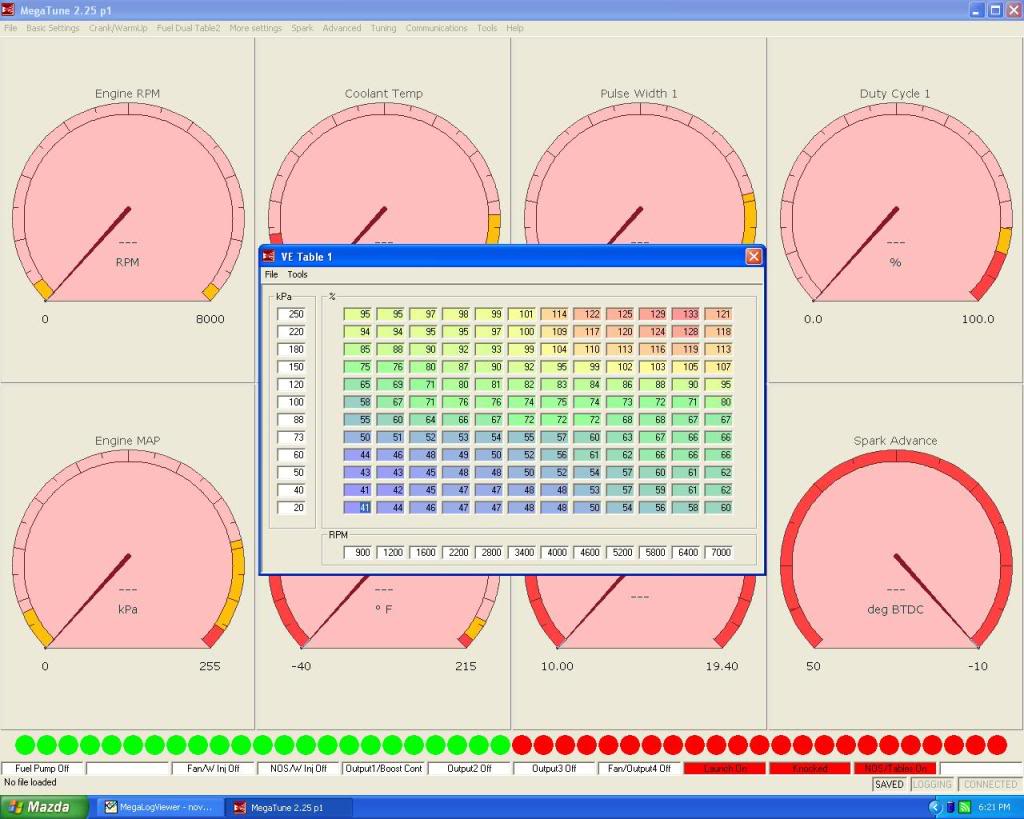Select the highlighted VE cell 41 at 20 kPa
Screen dimensions: 1024x819
pyautogui.click(x=358, y=507)
